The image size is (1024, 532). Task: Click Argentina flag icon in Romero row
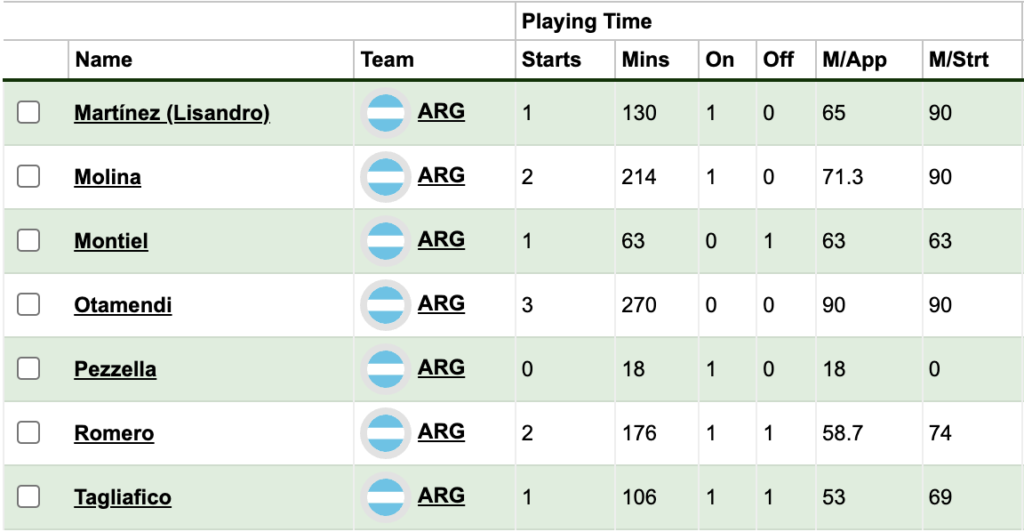386,433
